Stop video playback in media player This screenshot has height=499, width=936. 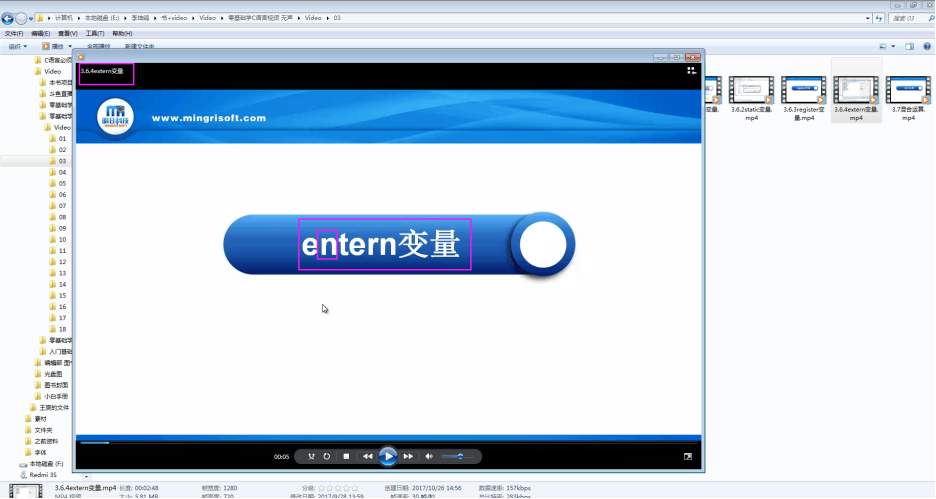346,457
